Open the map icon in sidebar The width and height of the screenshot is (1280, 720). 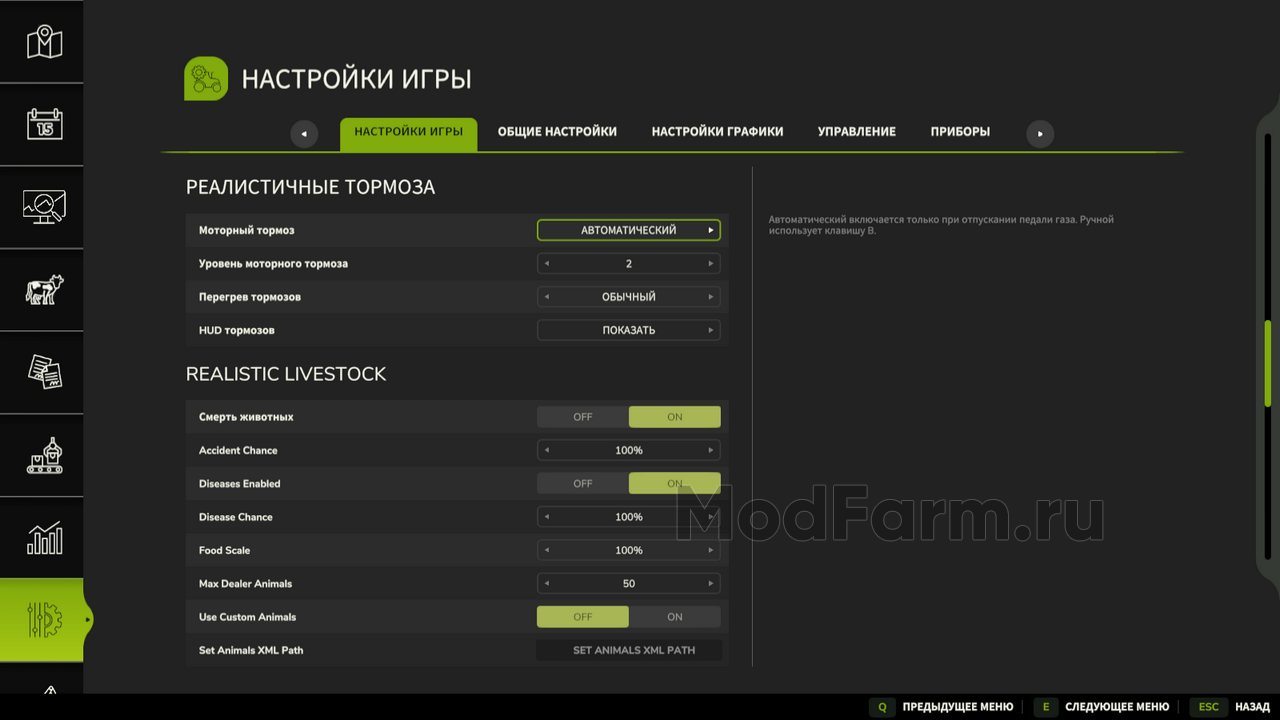[44, 41]
